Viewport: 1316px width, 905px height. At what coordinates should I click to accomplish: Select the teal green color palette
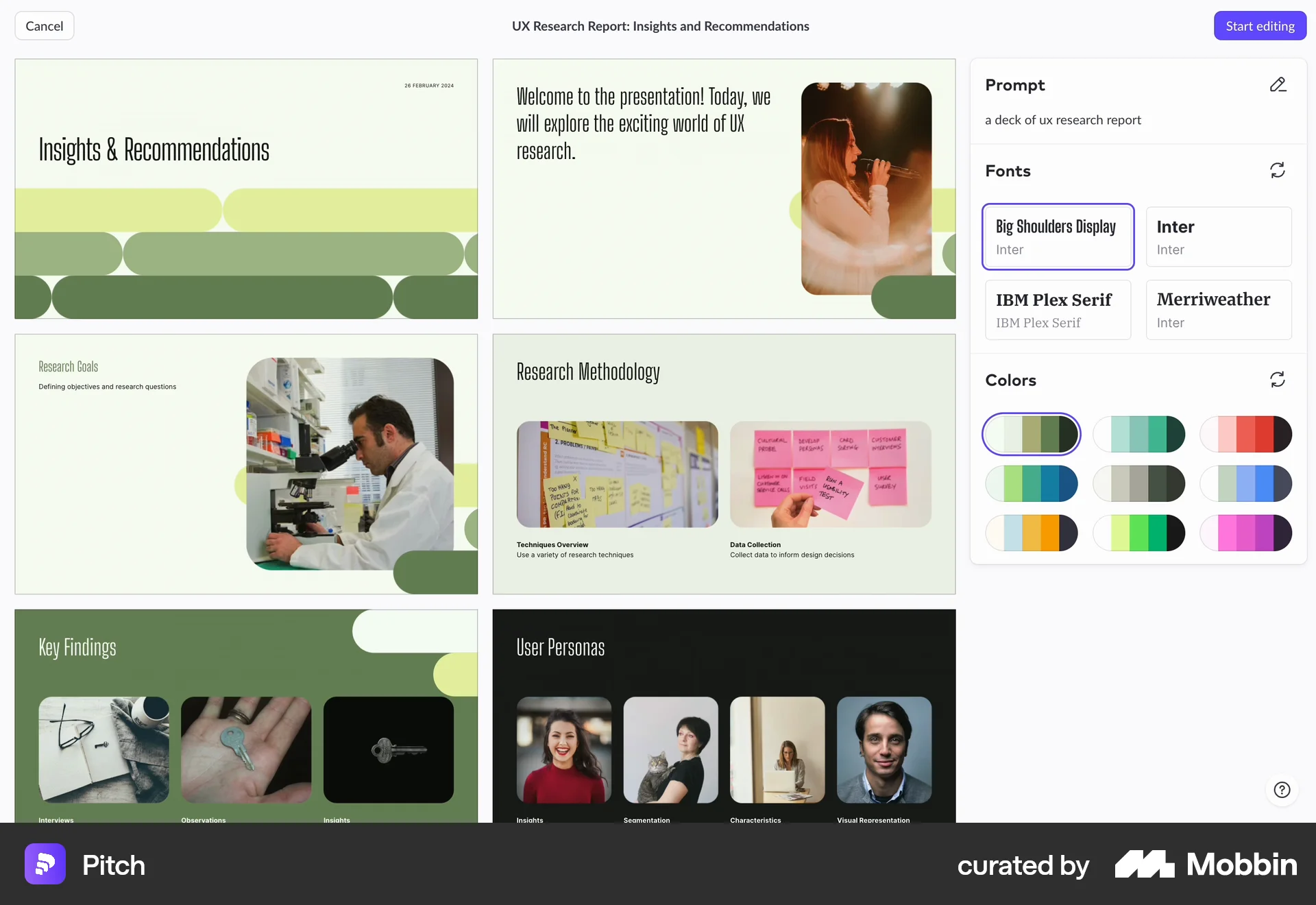(x=1138, y=434)
